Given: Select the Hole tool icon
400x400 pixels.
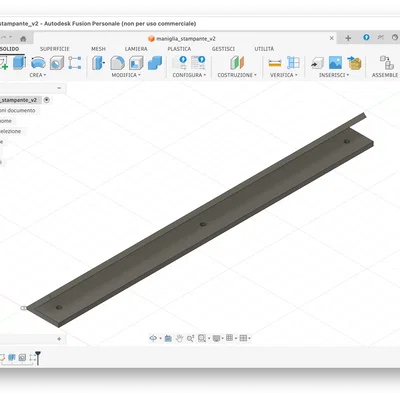Looking at the screenshot, I should pos(57,63).
